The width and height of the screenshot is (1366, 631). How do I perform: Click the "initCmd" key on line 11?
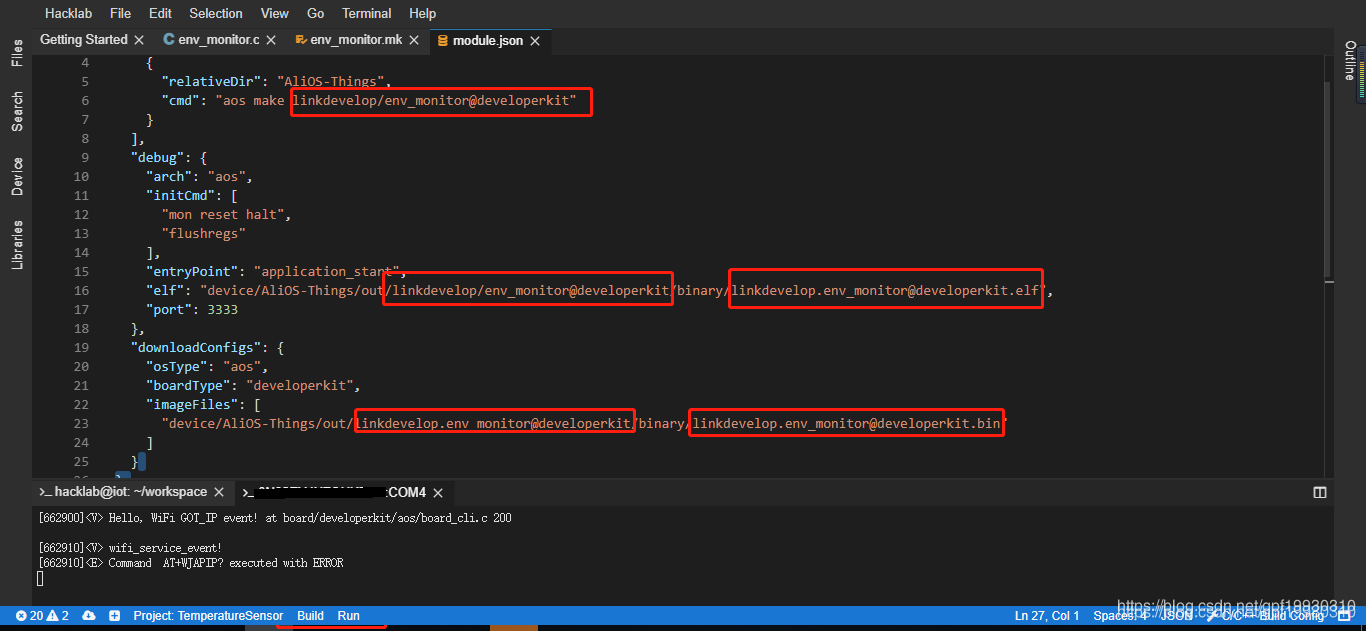pos(180,195)
